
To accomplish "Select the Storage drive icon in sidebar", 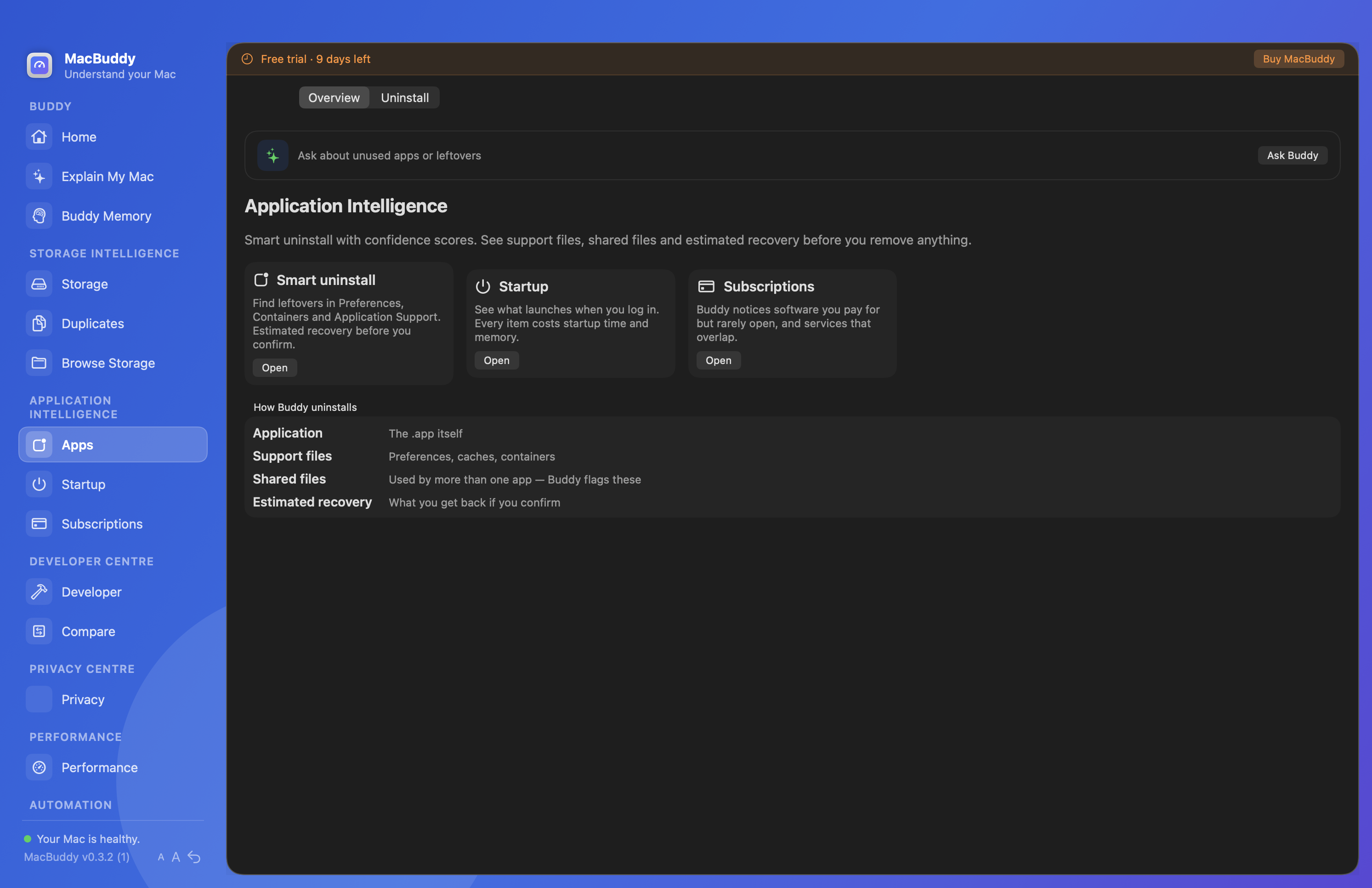I will click(x=39, y=284).
